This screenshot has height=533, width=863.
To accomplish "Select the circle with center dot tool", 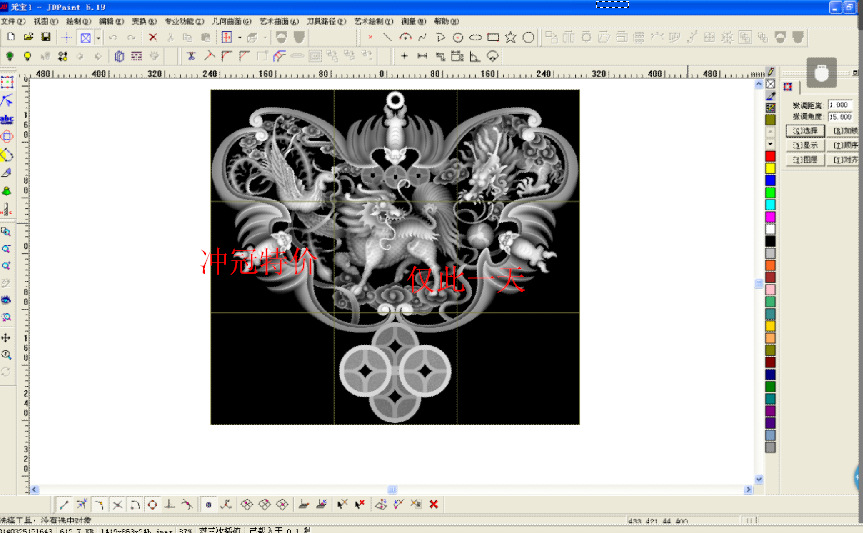I will pos(458,37).
